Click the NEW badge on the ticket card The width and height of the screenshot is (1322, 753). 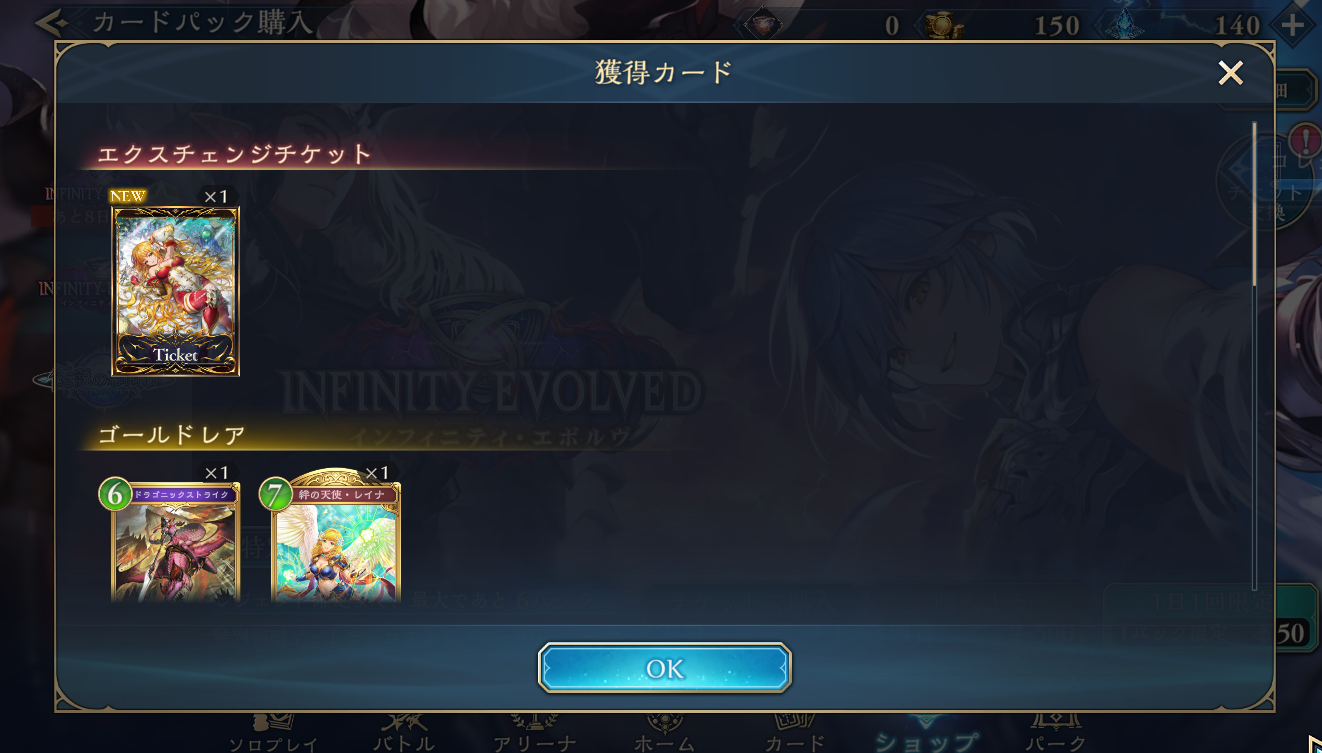(x=126, y=196)
